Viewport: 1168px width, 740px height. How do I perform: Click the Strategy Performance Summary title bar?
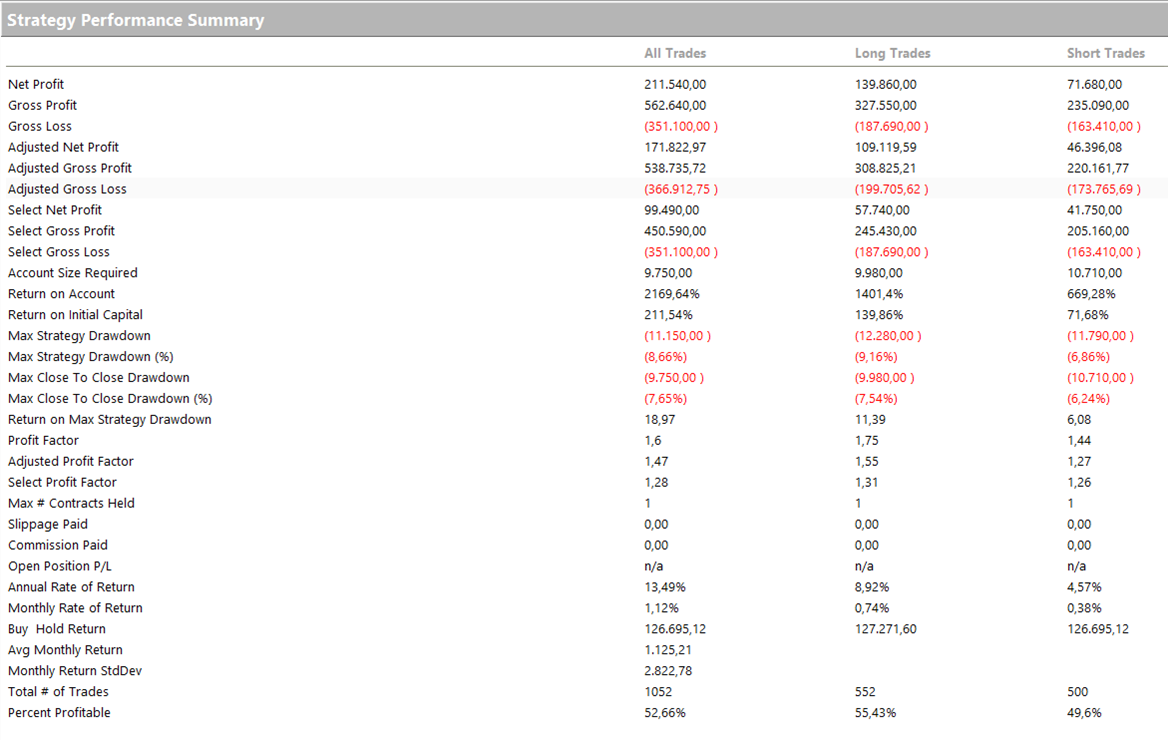coord(136,20)
